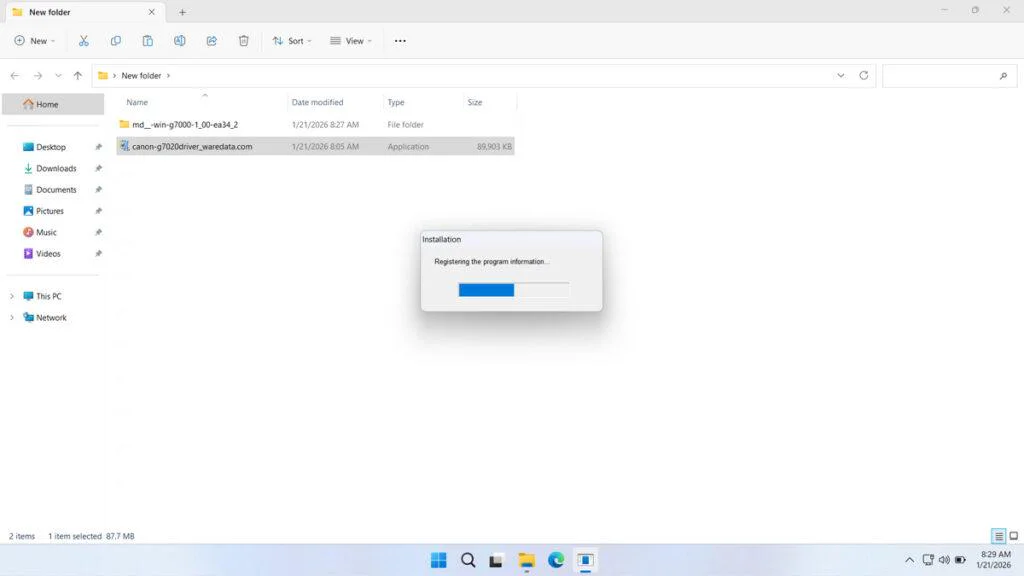Click the Delete trash icon
This screenshot has height=576, width=1024.
243,40
